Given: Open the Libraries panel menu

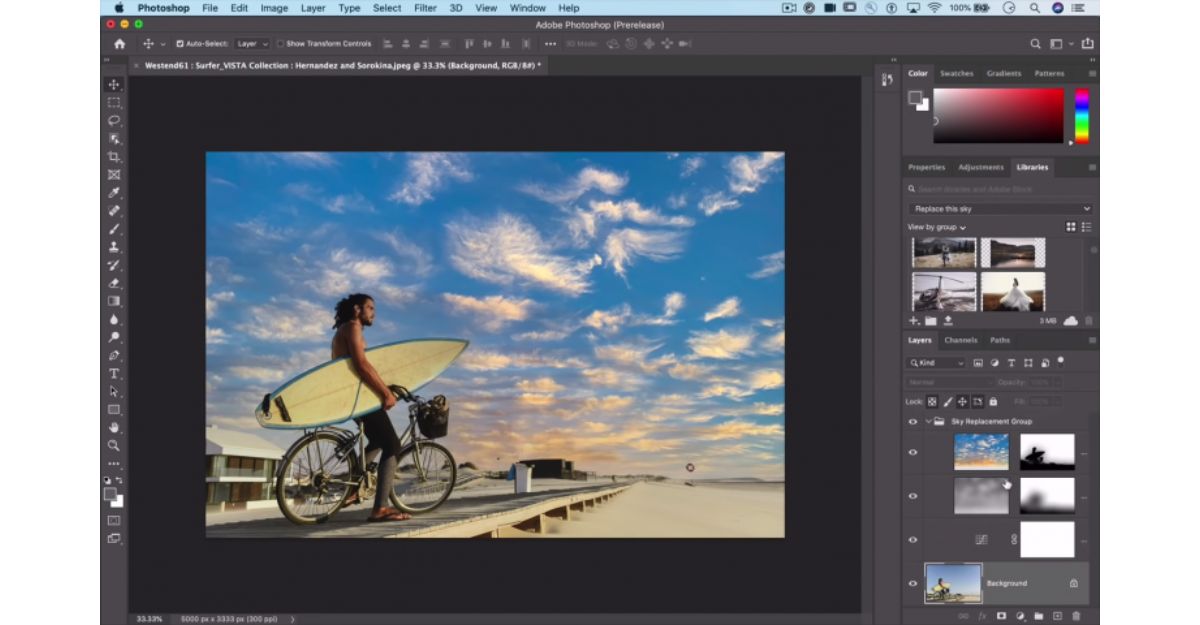Looking at the screenshot, I should click(1092, 167).
